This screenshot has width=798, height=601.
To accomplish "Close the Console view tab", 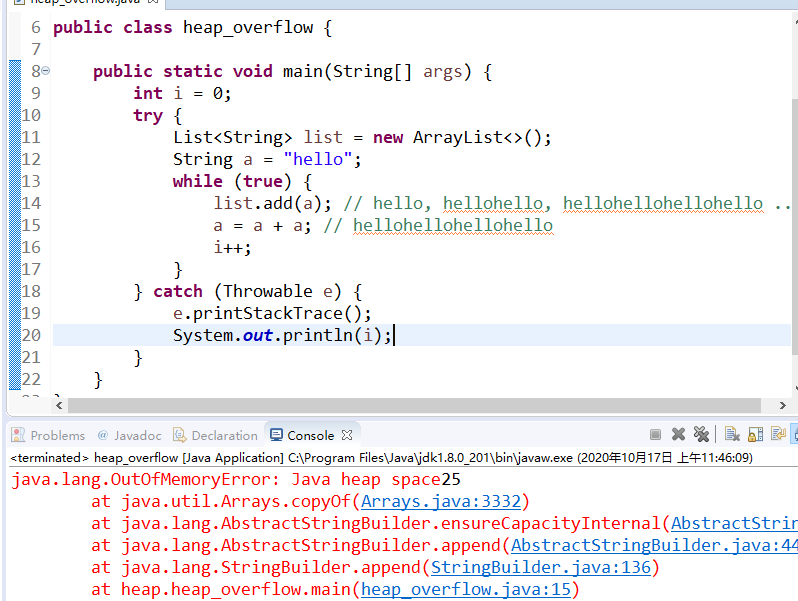I will coord(347,435).
